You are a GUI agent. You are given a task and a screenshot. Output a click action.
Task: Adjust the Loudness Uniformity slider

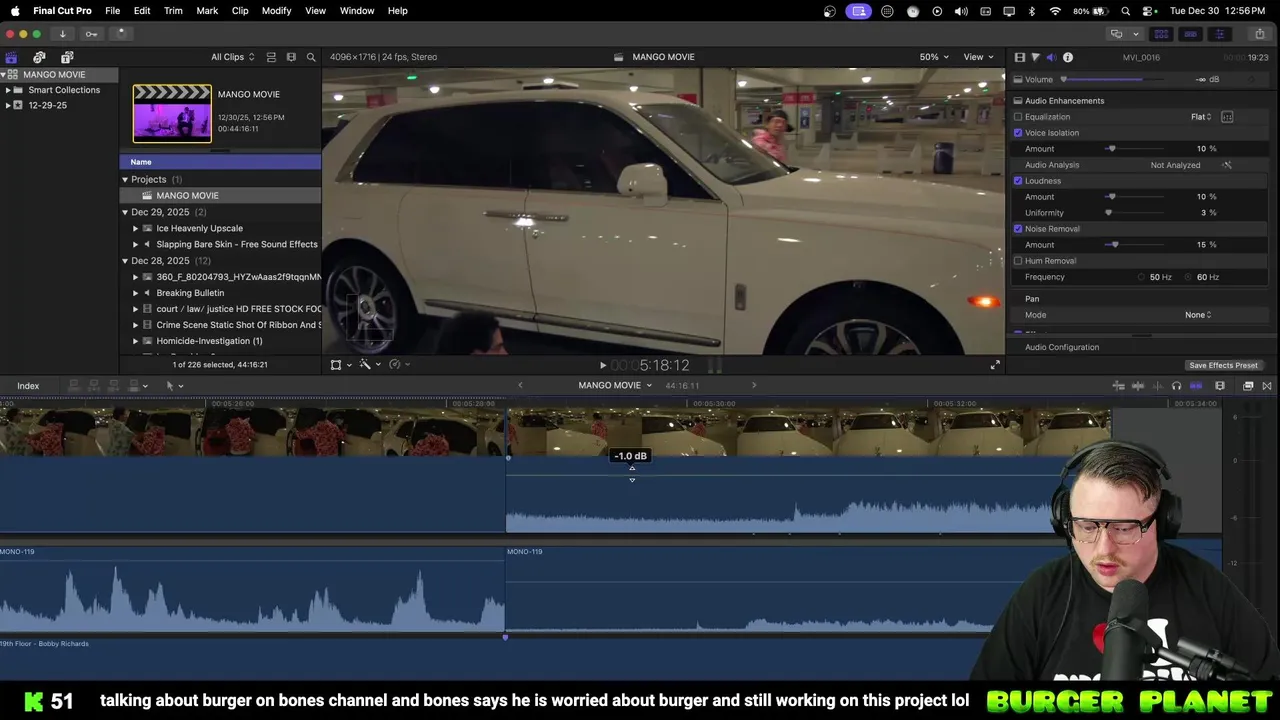point(1136,213)
